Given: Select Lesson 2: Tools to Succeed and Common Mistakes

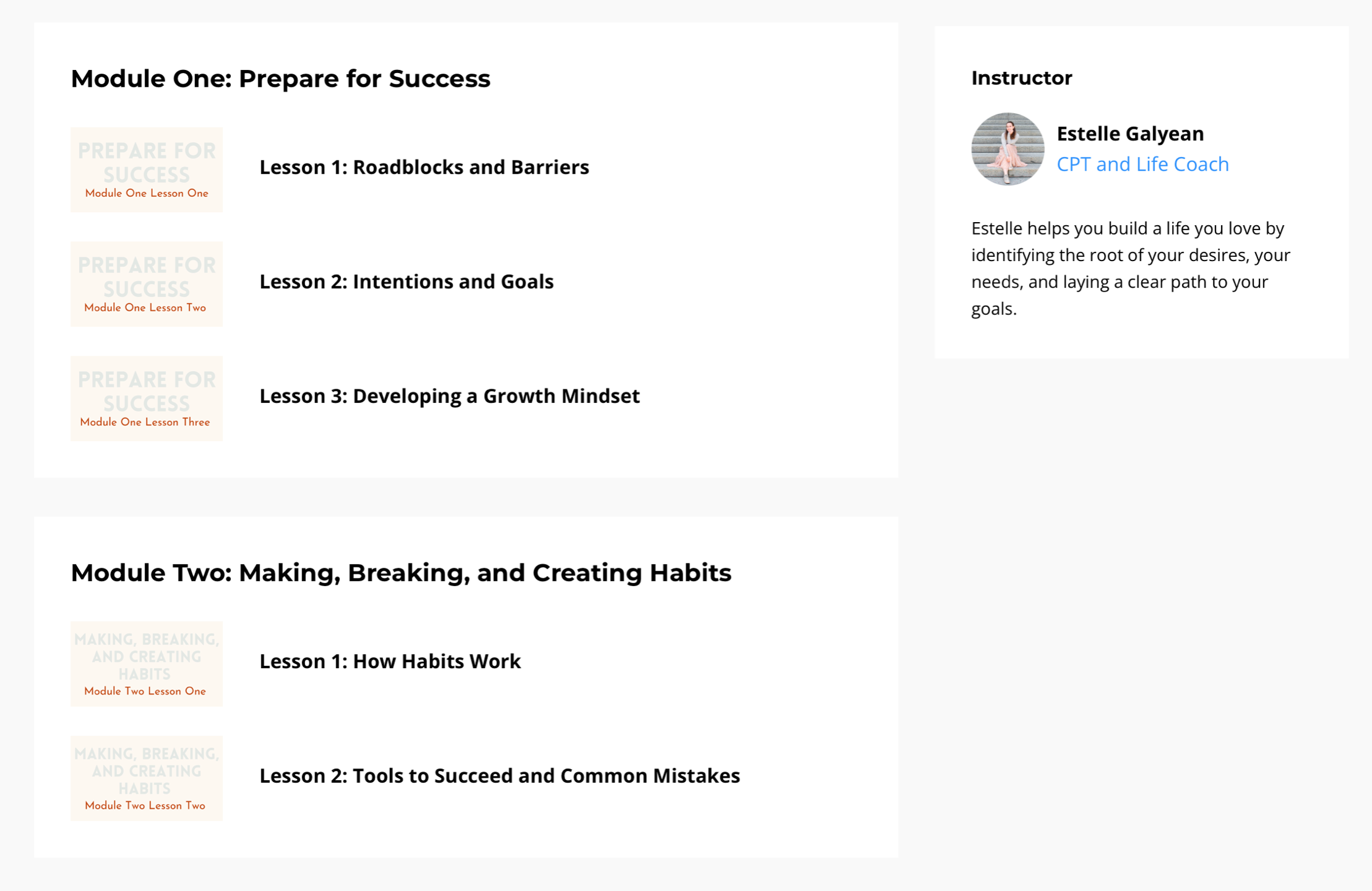Looking at the screenshot, I should coord(499,776).
